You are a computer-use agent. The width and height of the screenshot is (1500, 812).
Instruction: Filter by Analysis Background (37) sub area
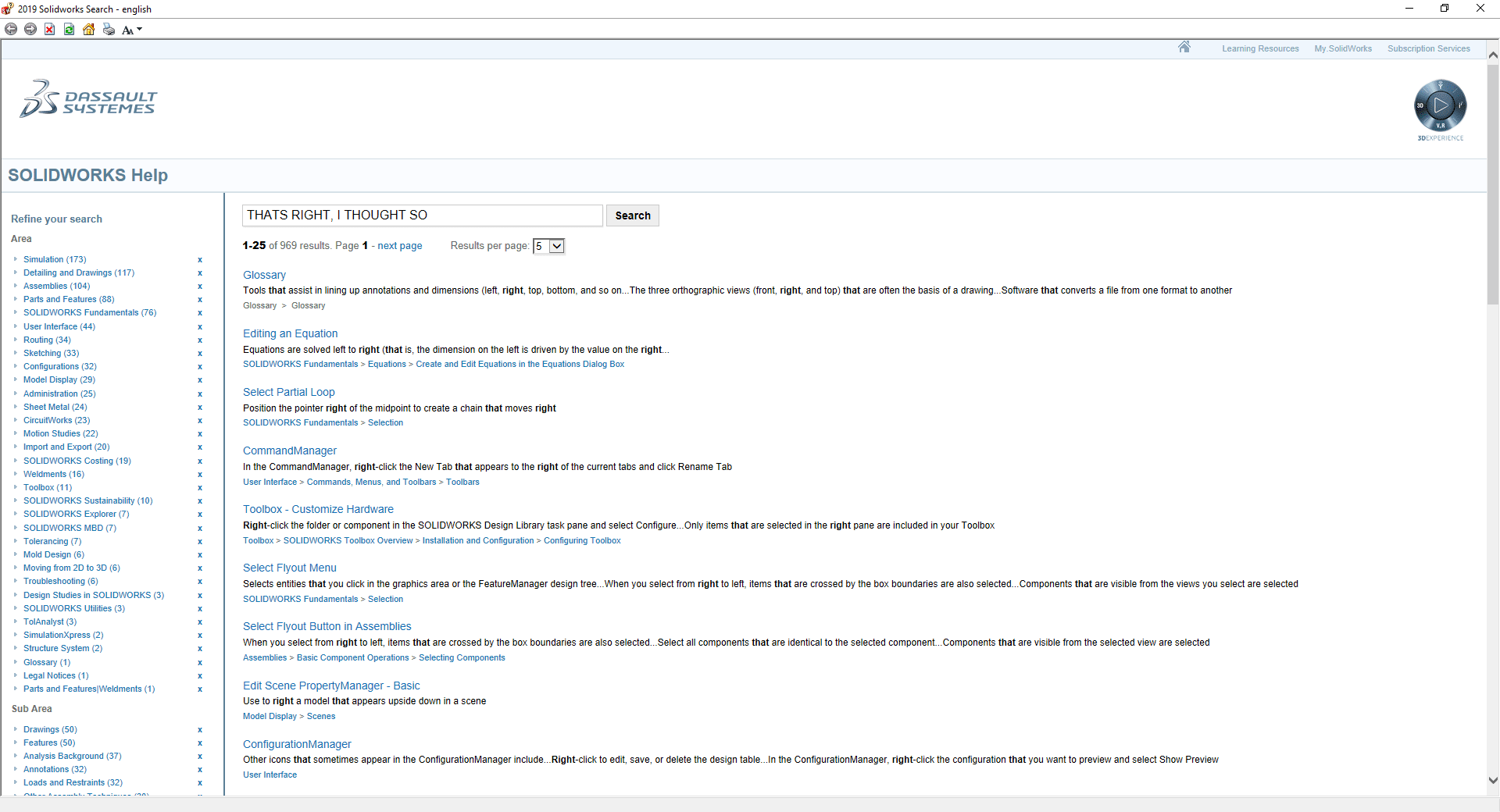73,756
